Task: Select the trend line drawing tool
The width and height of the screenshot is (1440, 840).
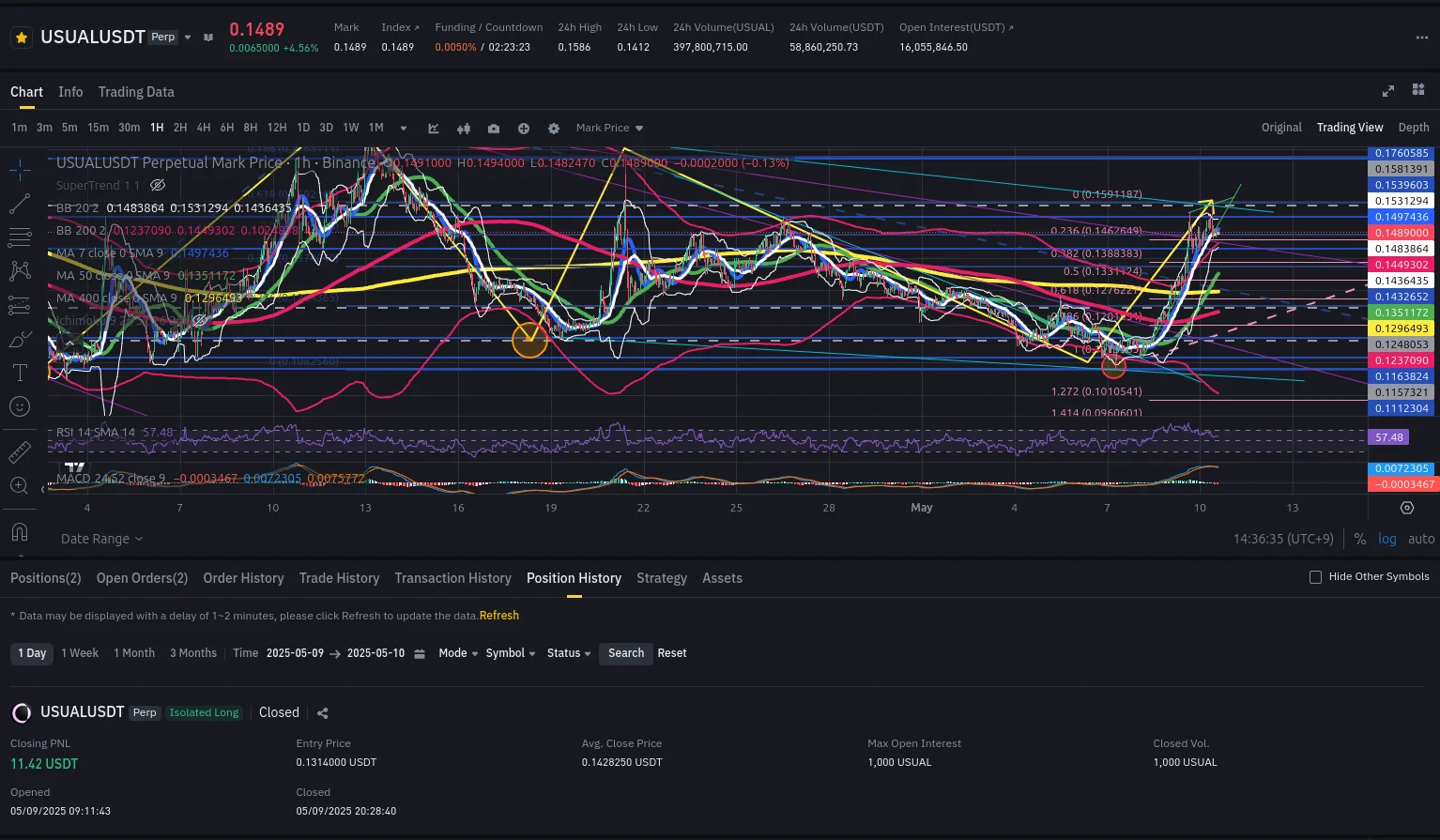Action: 19,204
